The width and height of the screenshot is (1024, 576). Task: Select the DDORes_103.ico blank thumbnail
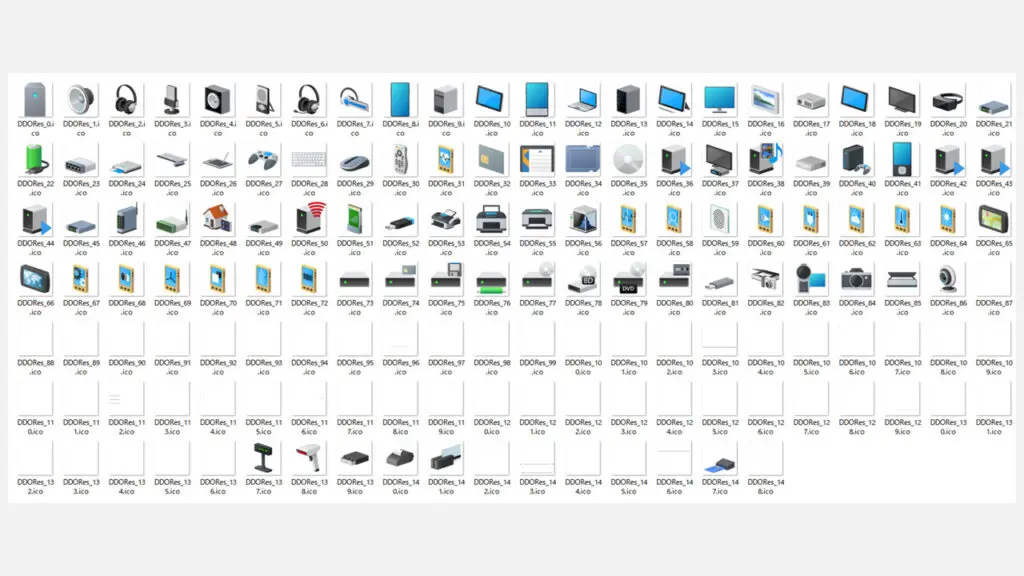click(720, 339)
